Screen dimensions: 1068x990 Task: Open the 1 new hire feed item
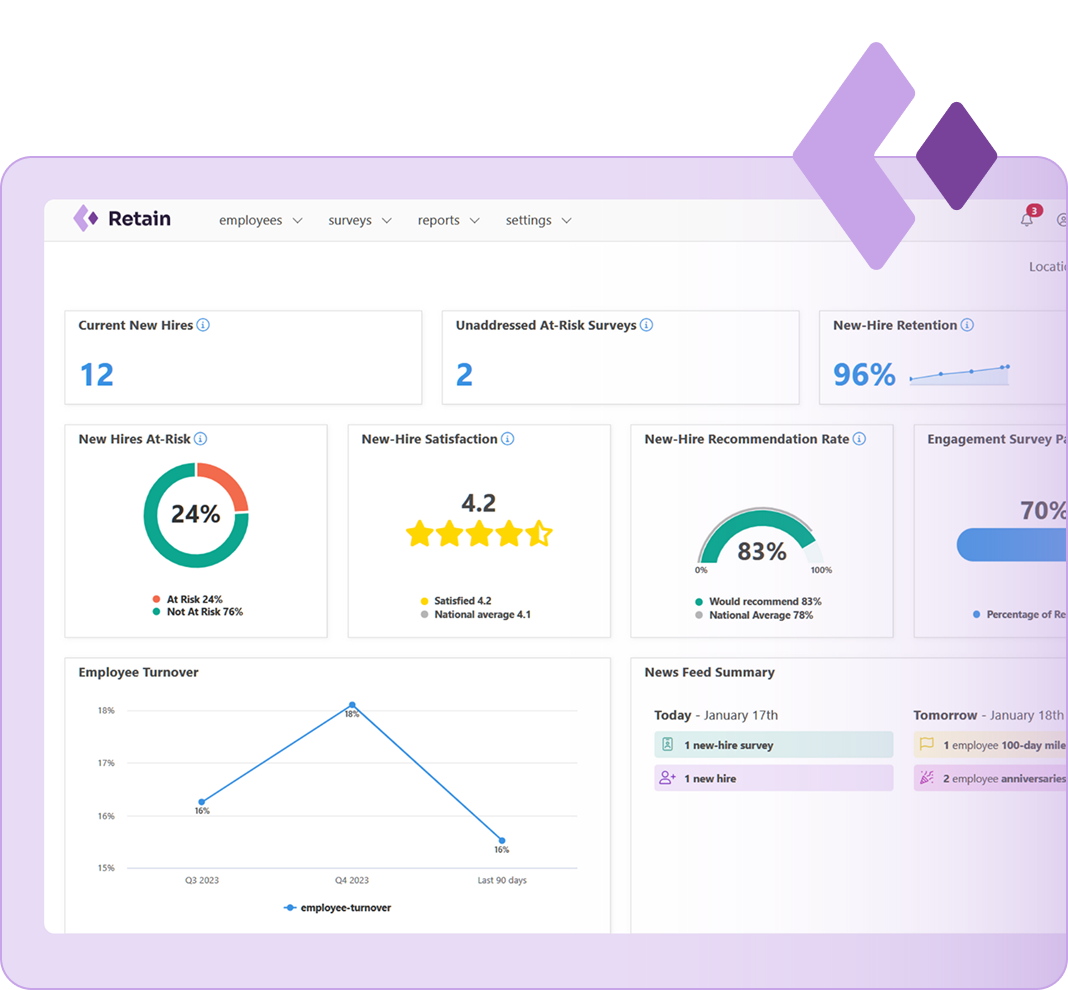coord(773,778)
